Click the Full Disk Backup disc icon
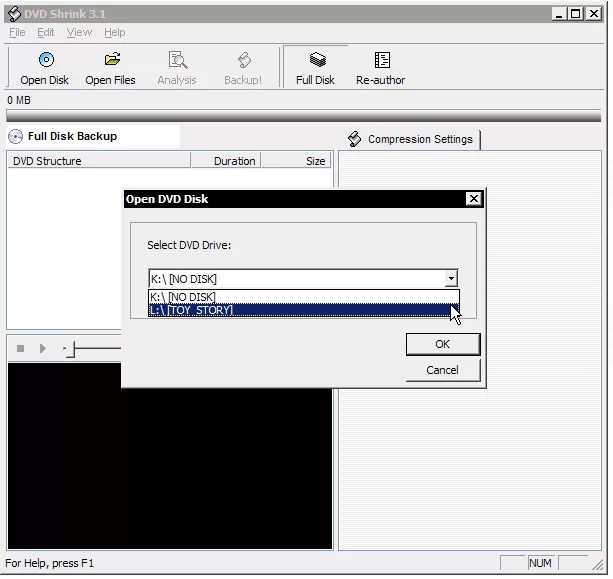 (16, 137)
